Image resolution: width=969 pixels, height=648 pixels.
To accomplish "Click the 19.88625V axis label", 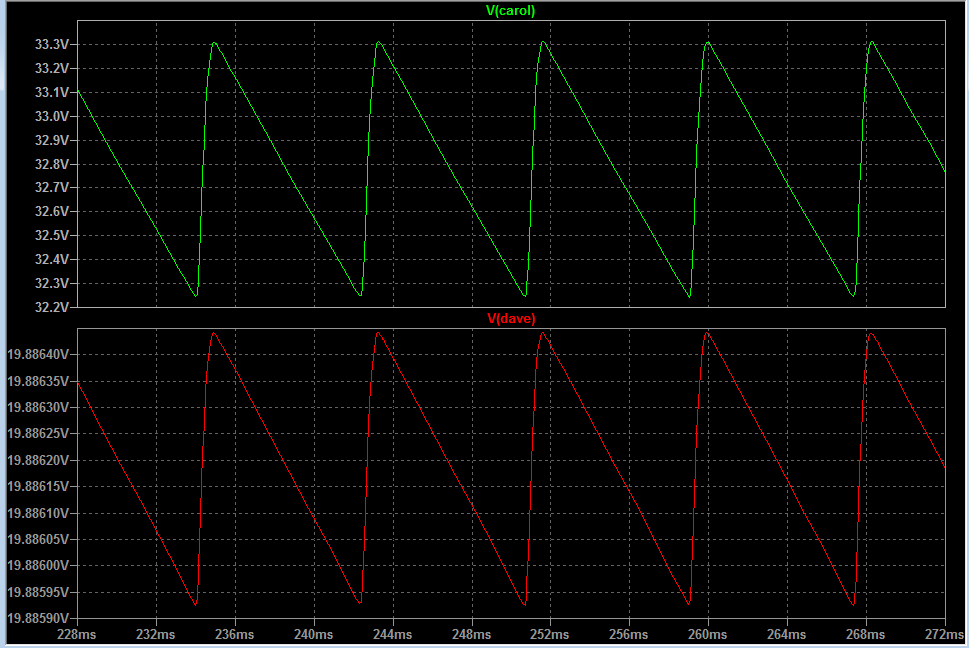I will point(38,434).
